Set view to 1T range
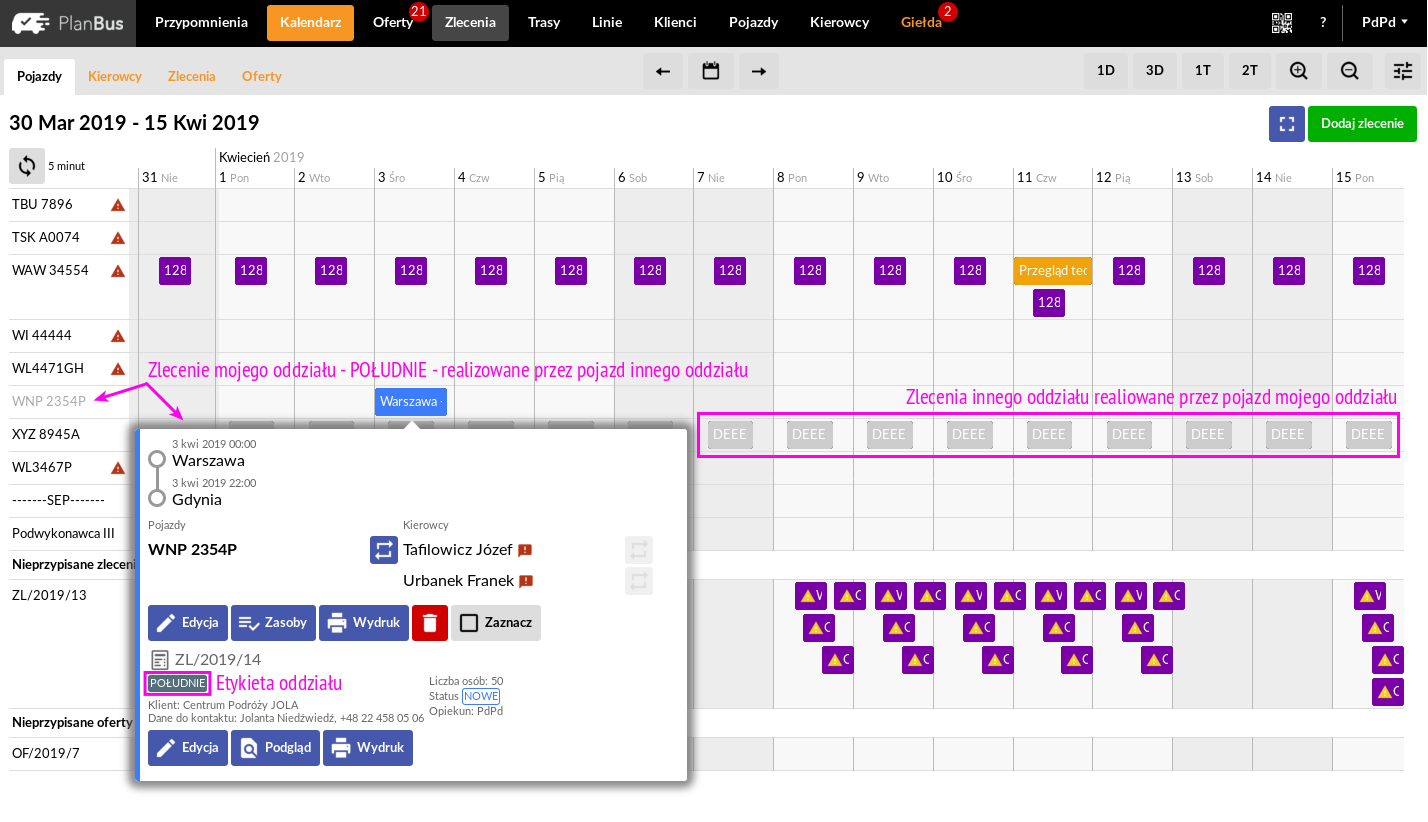 1202,71
